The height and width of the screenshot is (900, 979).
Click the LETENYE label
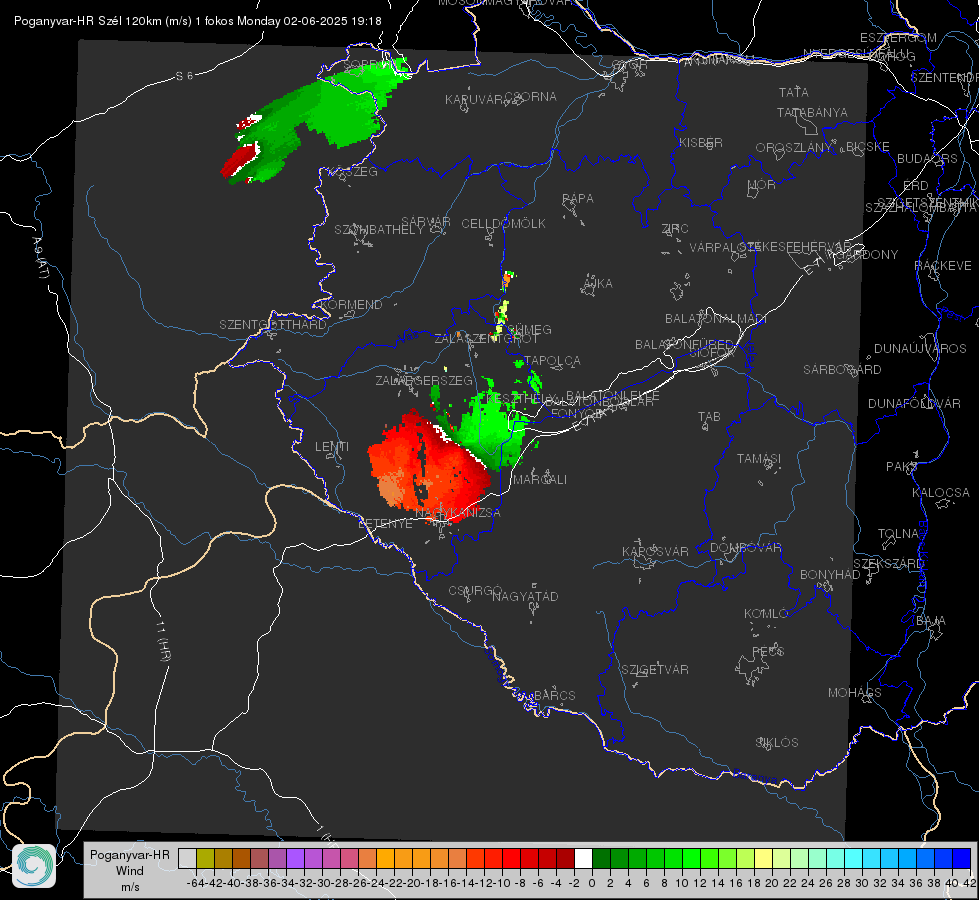(386, 523)
